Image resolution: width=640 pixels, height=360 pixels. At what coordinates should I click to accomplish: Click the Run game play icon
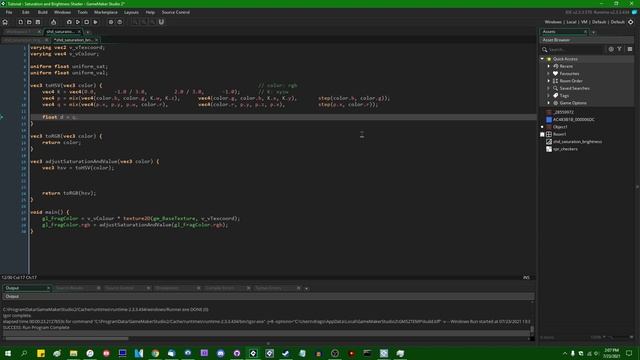click(78, 22)
